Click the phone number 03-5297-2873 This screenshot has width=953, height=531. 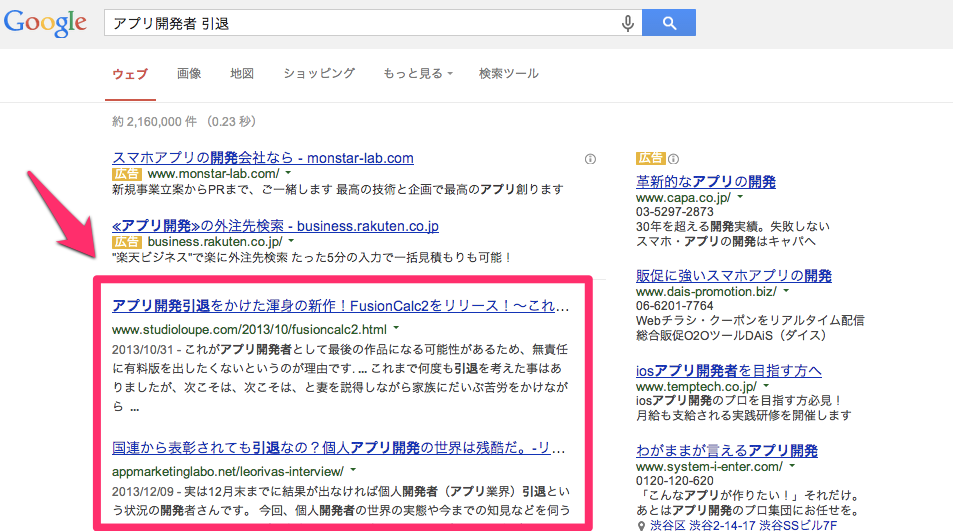pos(675,211)
